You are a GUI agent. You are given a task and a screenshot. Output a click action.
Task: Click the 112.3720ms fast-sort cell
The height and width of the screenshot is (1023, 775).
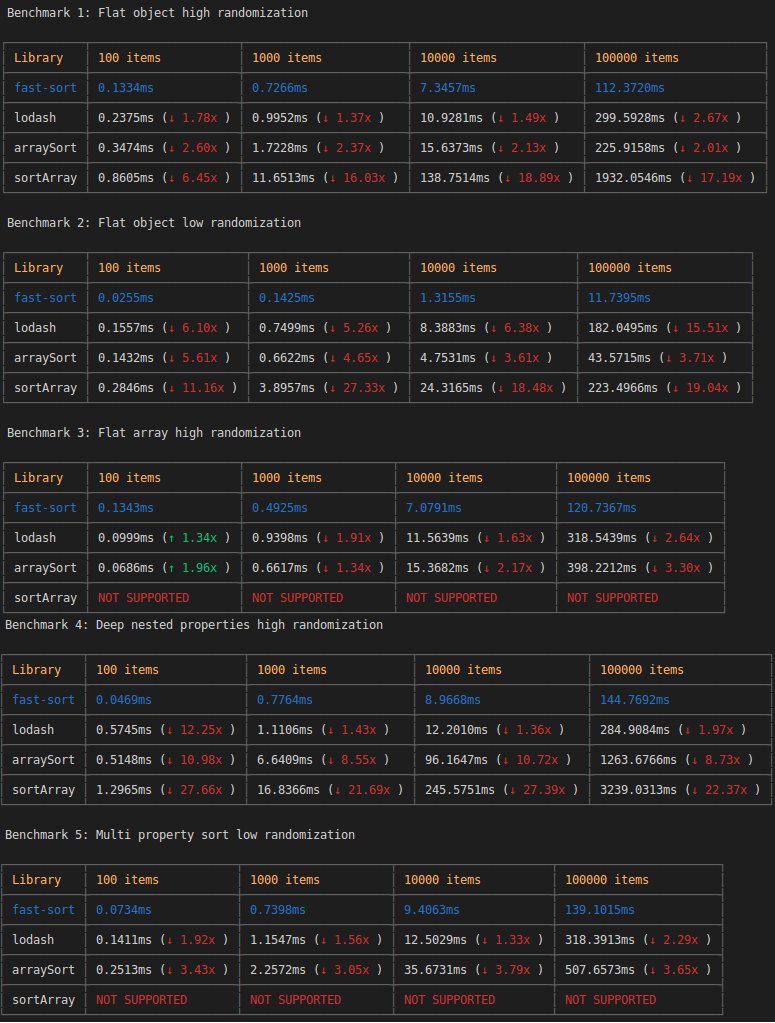(x=630, y=87)
